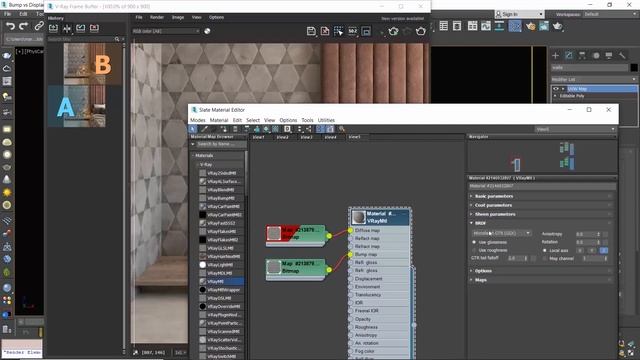Switch to the View2 tab in Slate

[282, 137]
